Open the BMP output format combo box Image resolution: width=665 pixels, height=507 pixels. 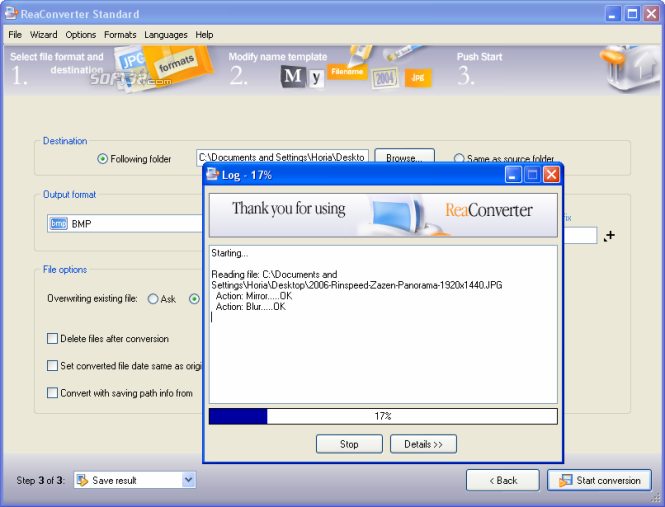tap(125, 224)
